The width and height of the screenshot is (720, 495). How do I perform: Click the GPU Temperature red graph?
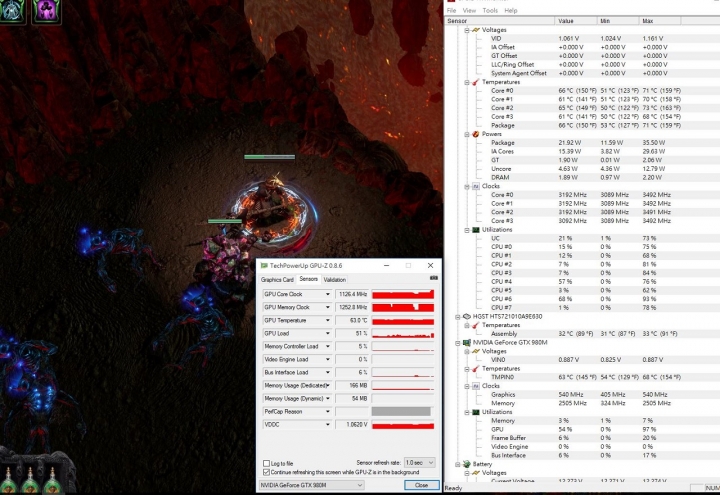(403, 320)
